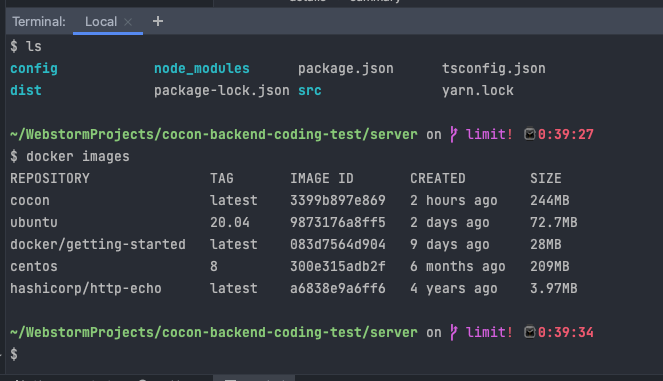
Task: Click image ID 300e315adb2f
Action: coord(338,266)
